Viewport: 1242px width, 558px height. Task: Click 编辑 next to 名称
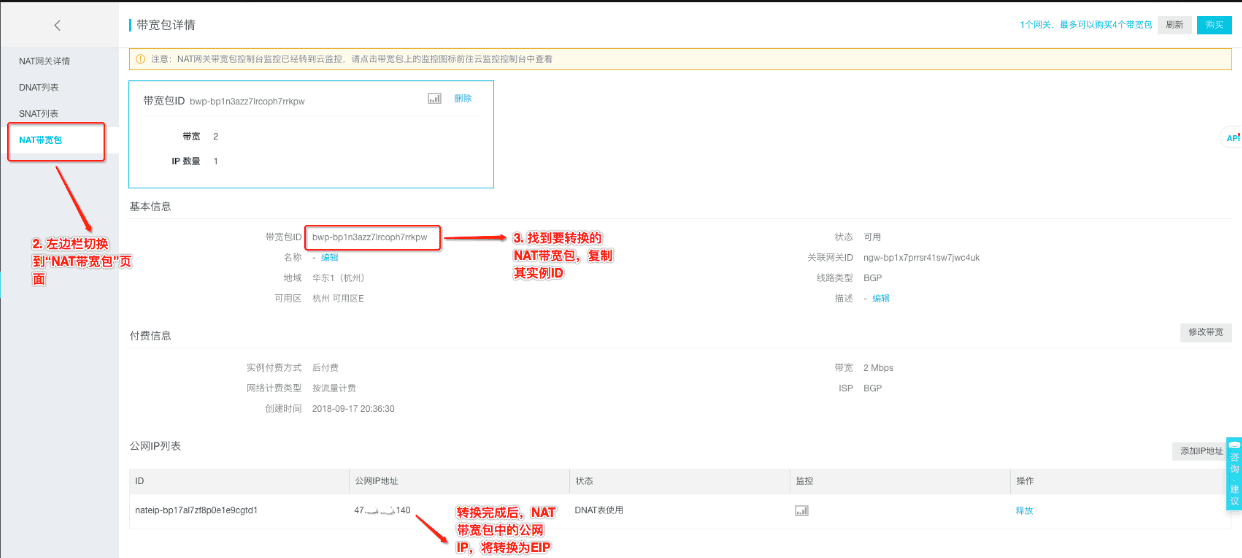click(x=330, y=257)
